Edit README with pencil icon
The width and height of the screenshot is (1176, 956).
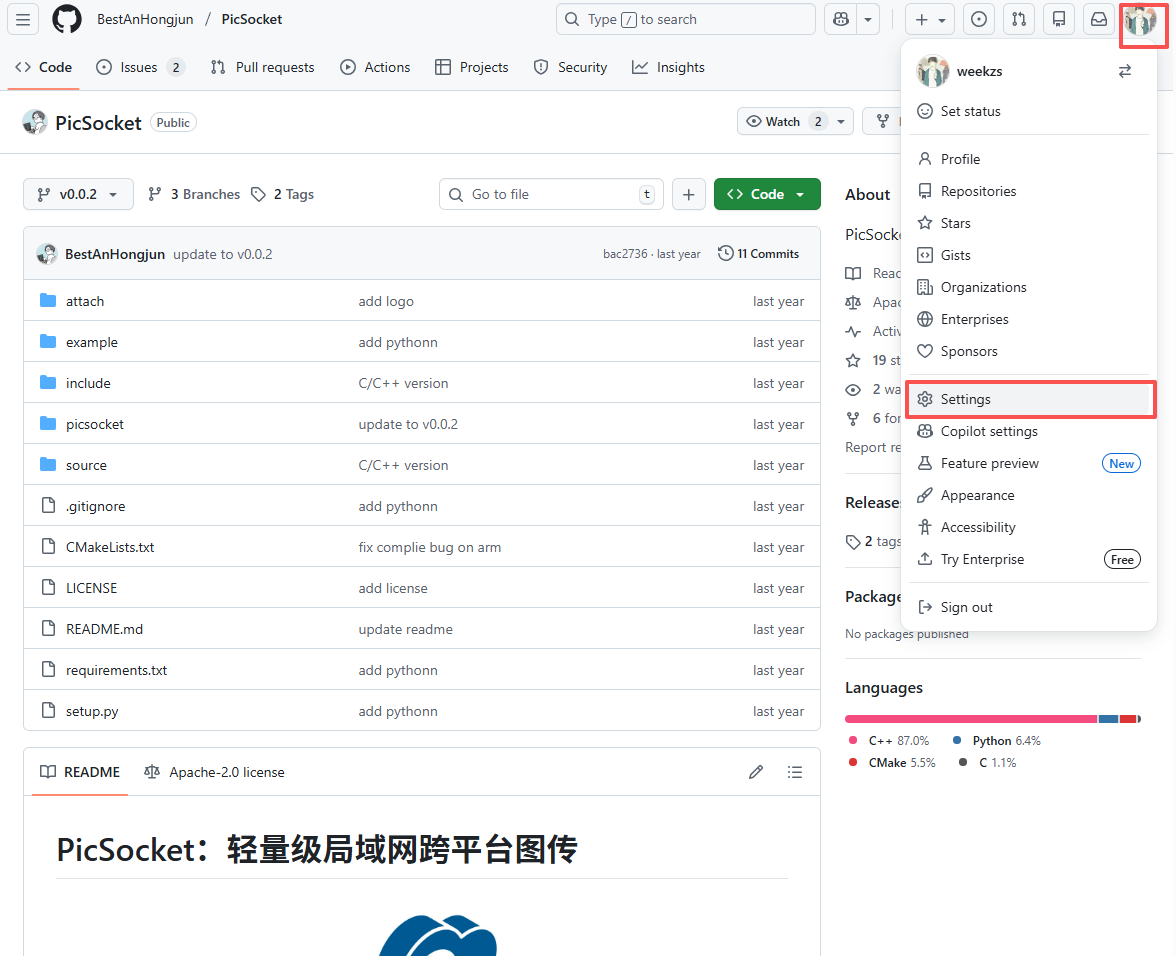(756, 772)
